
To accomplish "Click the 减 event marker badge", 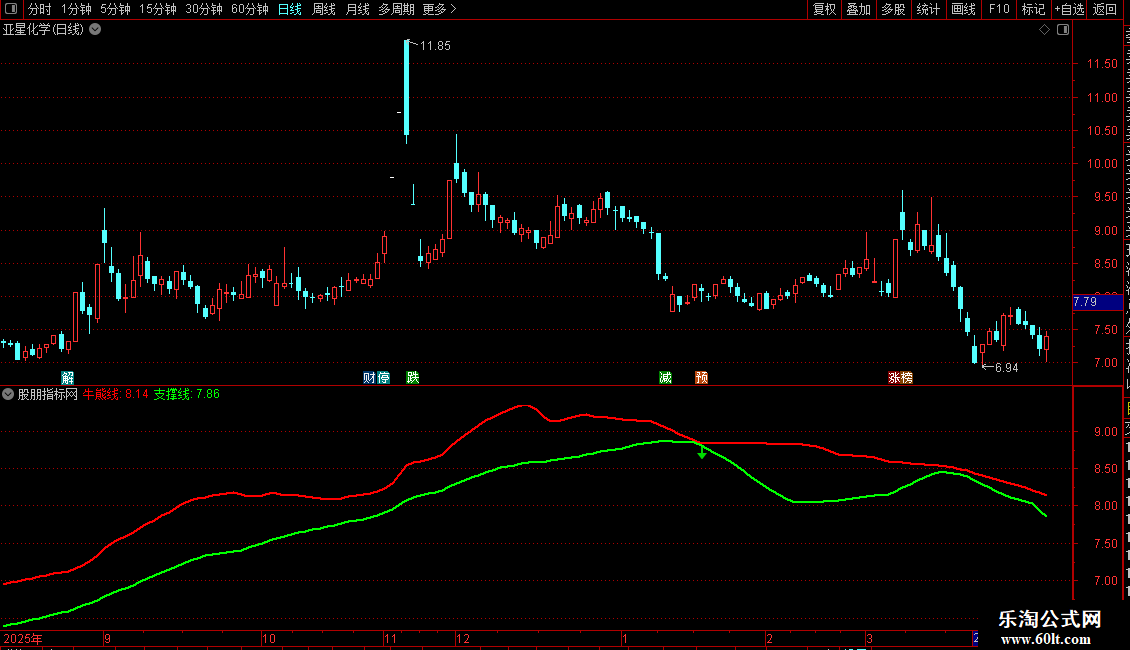I will [x=665, y=378].
